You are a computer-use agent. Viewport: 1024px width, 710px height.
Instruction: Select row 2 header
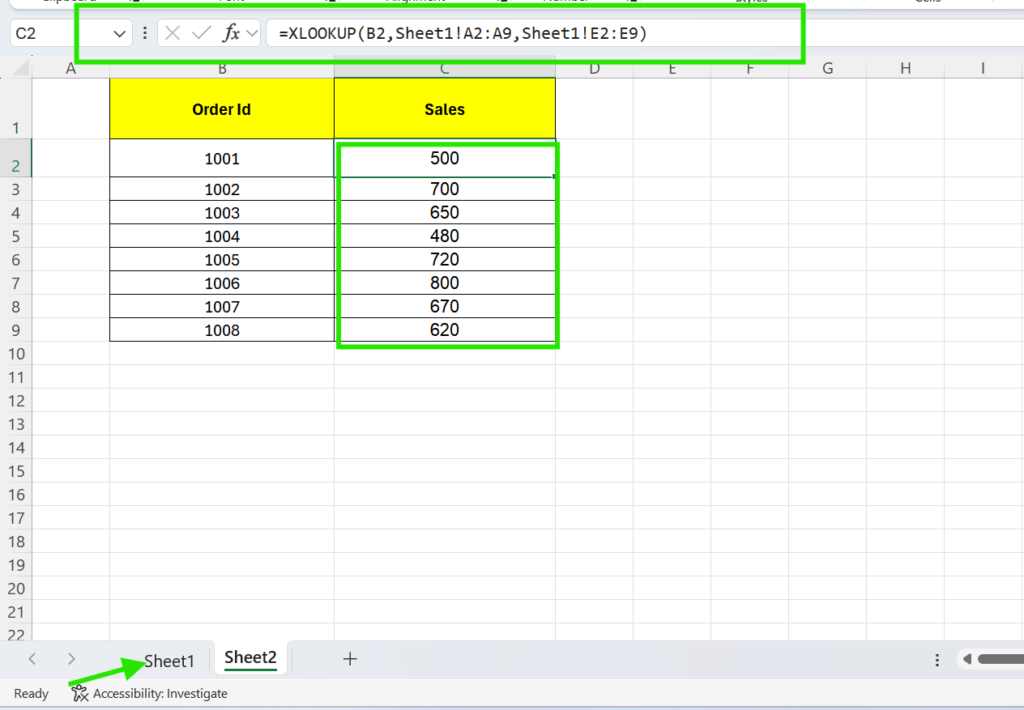tap(16, 158)
